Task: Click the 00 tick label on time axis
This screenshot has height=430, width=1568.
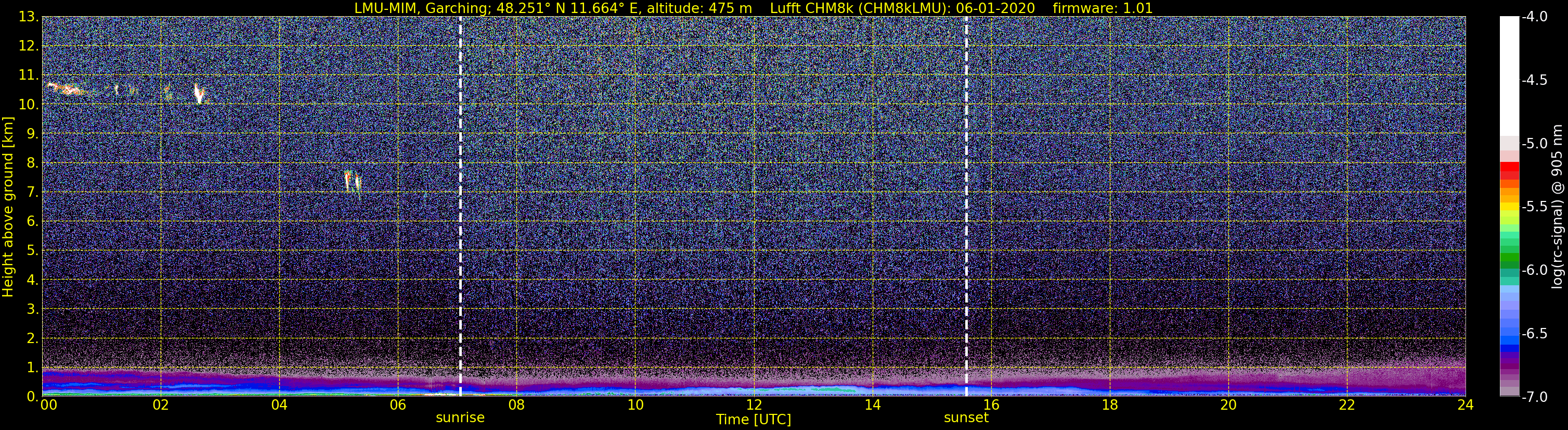Action: click(x=48, y=406)
